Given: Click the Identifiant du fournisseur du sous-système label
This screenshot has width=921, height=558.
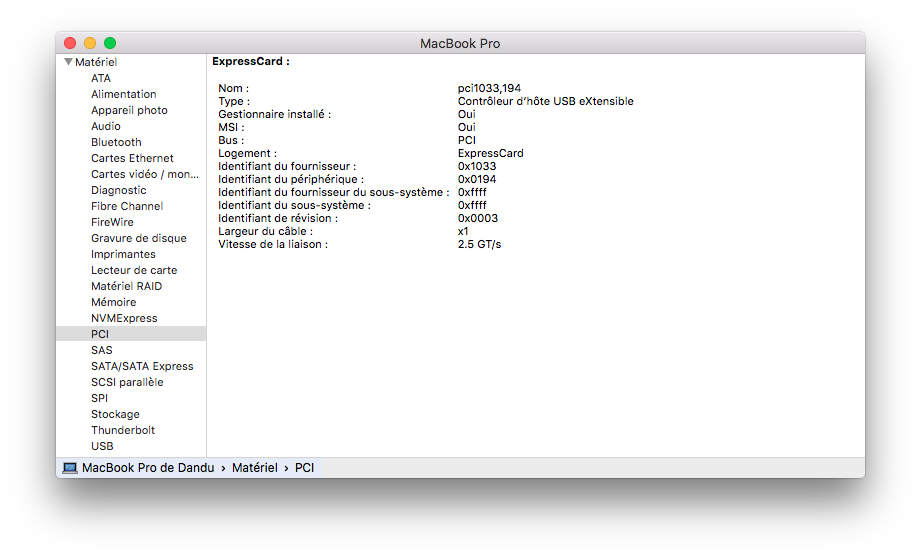Looking at the screenshot, I should [x=333, y=192].
